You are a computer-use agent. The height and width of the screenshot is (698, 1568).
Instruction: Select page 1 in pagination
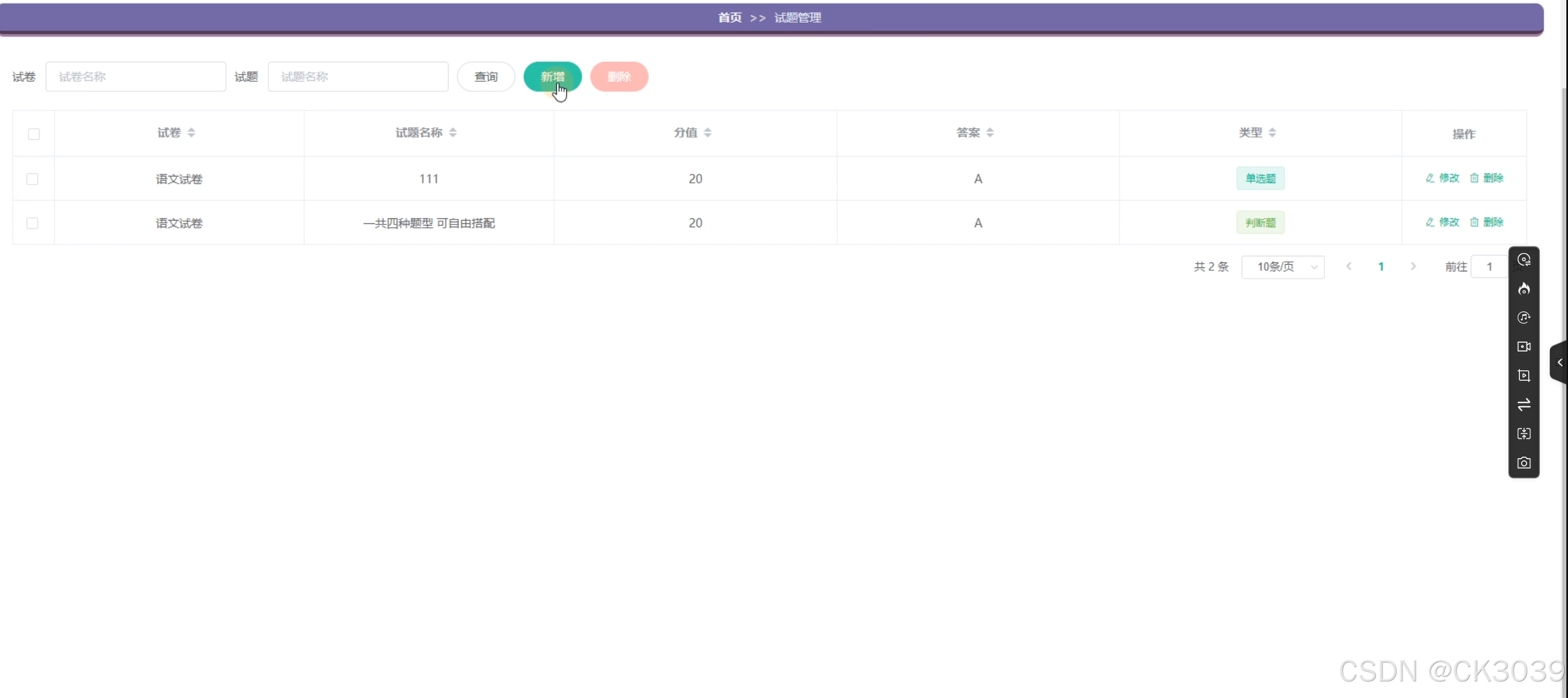tap(1381, 267)
